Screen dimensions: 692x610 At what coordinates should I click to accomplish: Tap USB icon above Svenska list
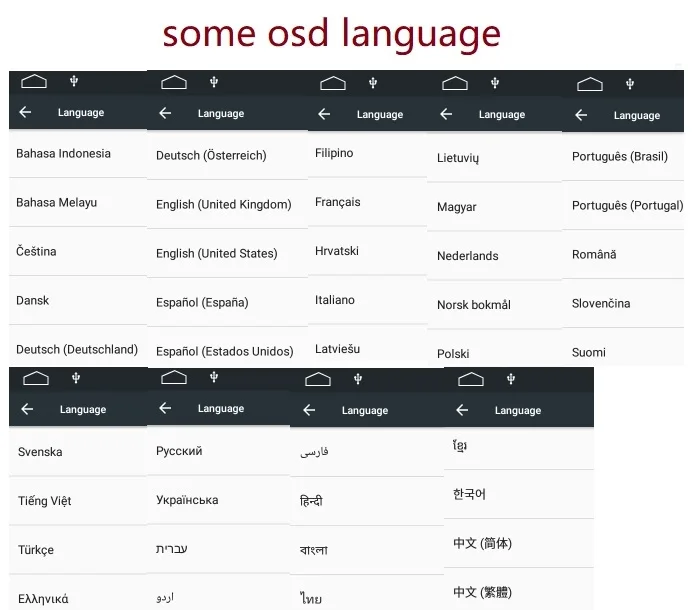click(x=76, y=378)
